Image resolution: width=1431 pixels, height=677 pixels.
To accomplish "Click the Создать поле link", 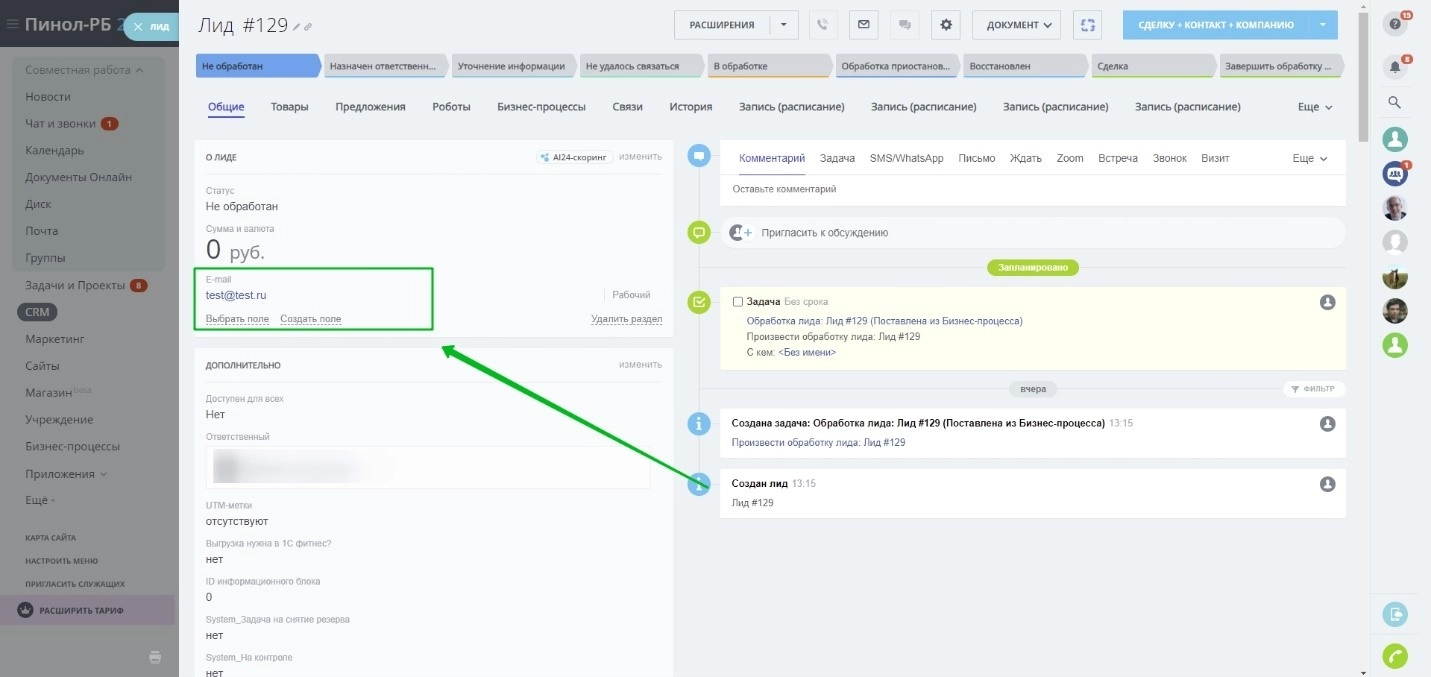I will click(310, 319).
